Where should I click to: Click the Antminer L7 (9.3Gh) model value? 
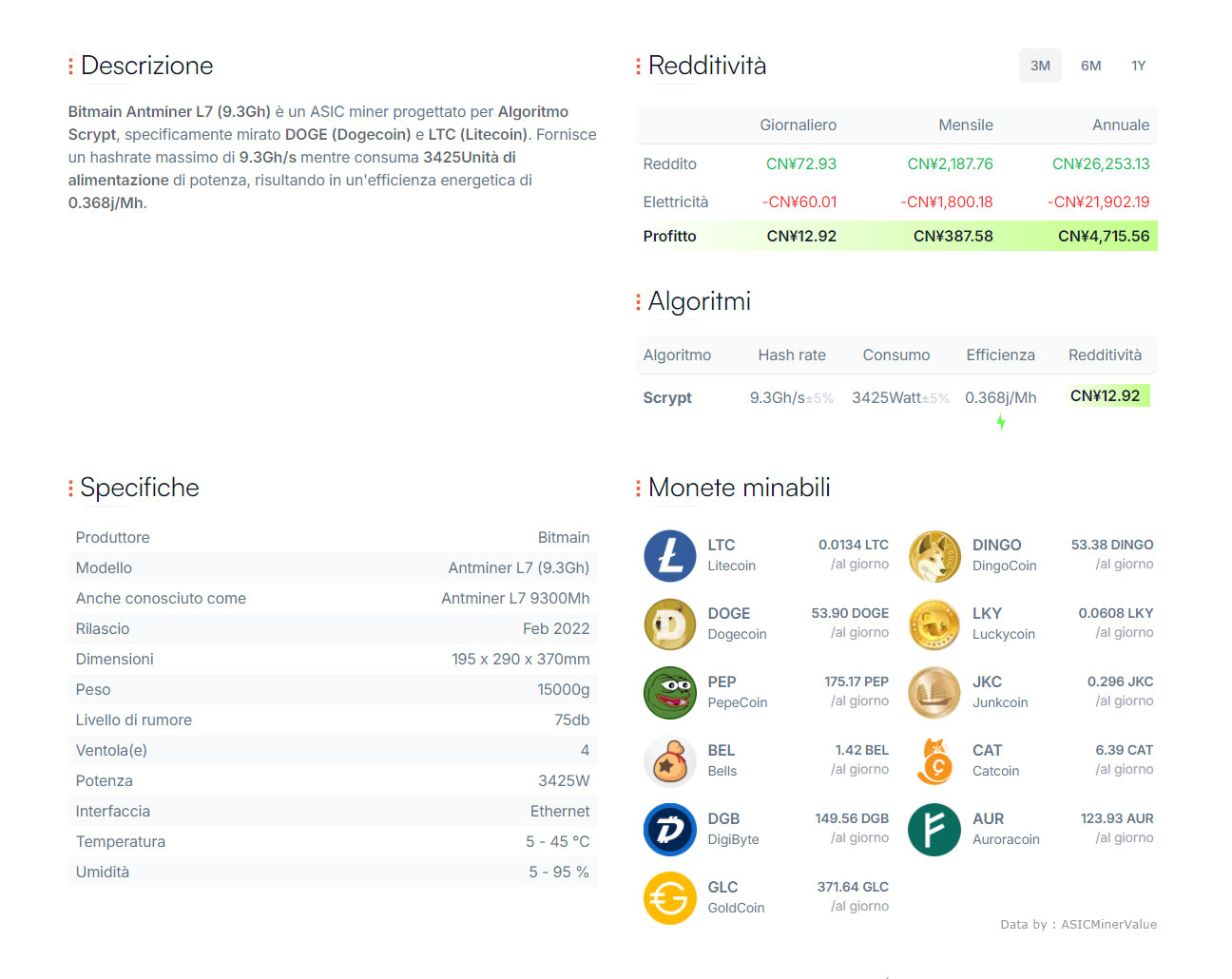pyautogui.click(x=519, y=567)
